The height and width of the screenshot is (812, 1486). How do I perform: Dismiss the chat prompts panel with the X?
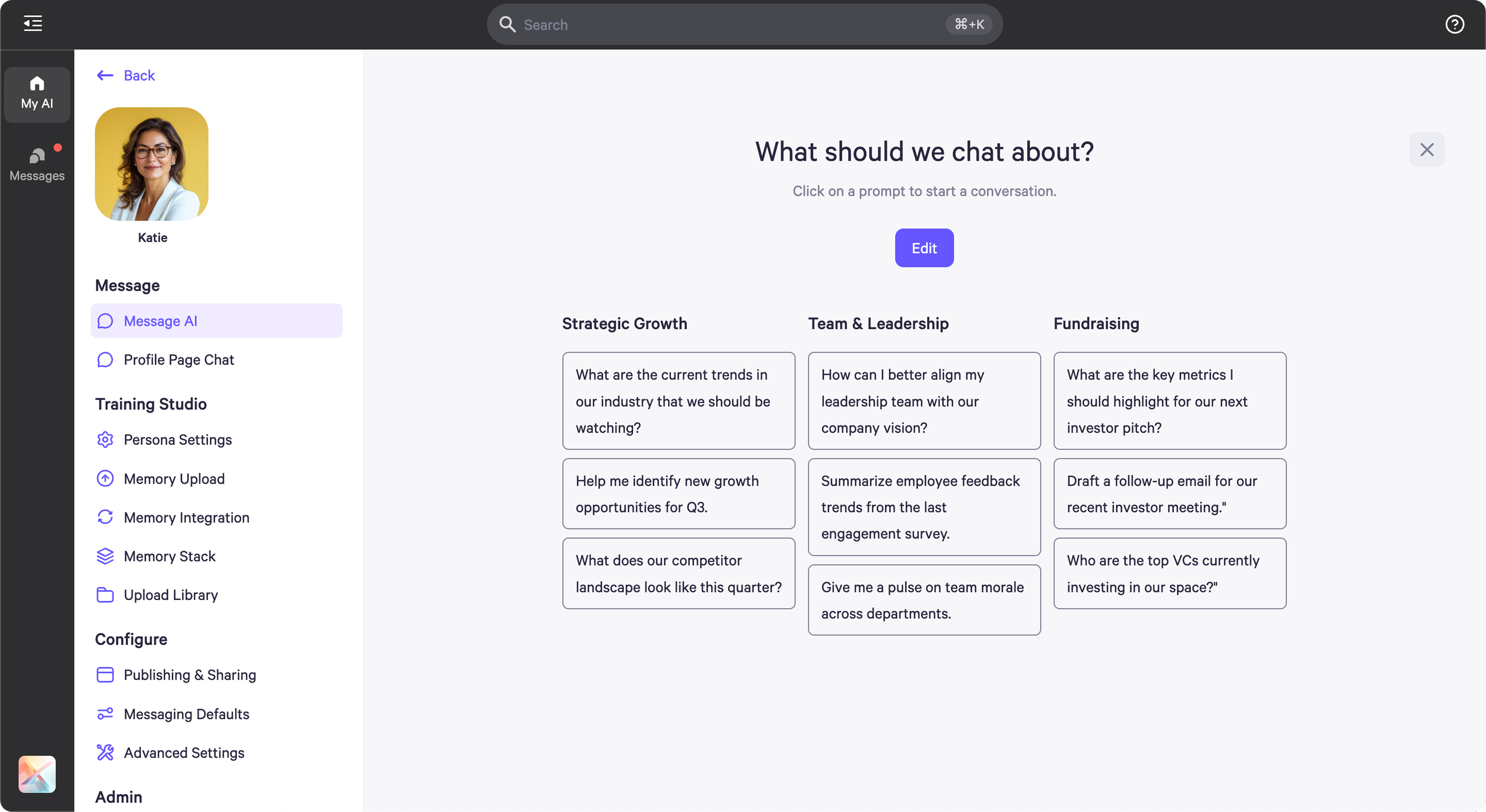[x=1426, y=149]
